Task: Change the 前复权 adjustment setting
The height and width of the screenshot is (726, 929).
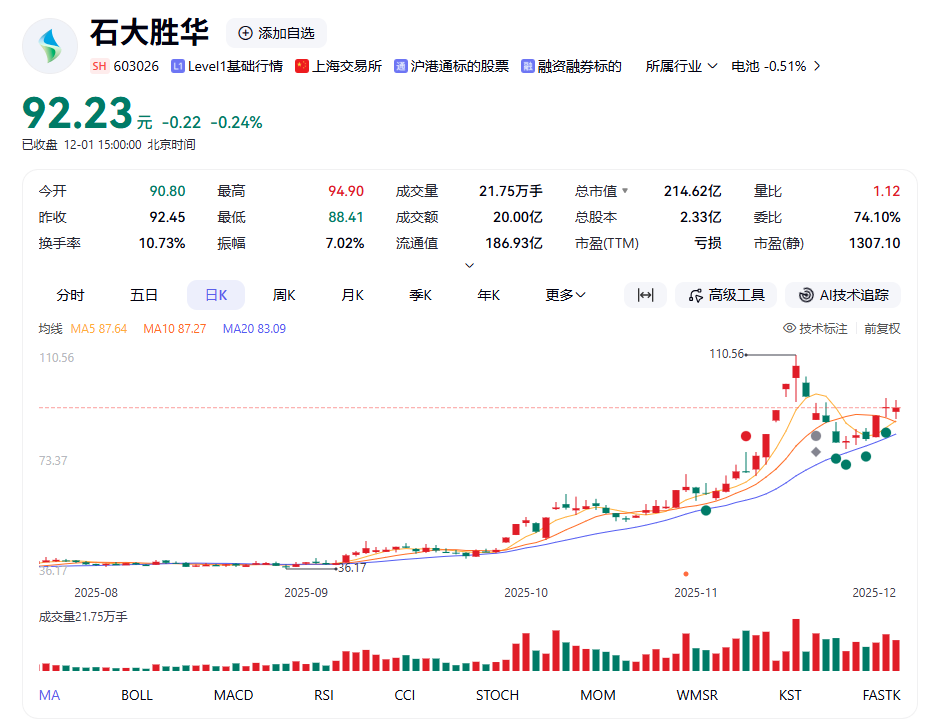Action: [x=882, y=328]
